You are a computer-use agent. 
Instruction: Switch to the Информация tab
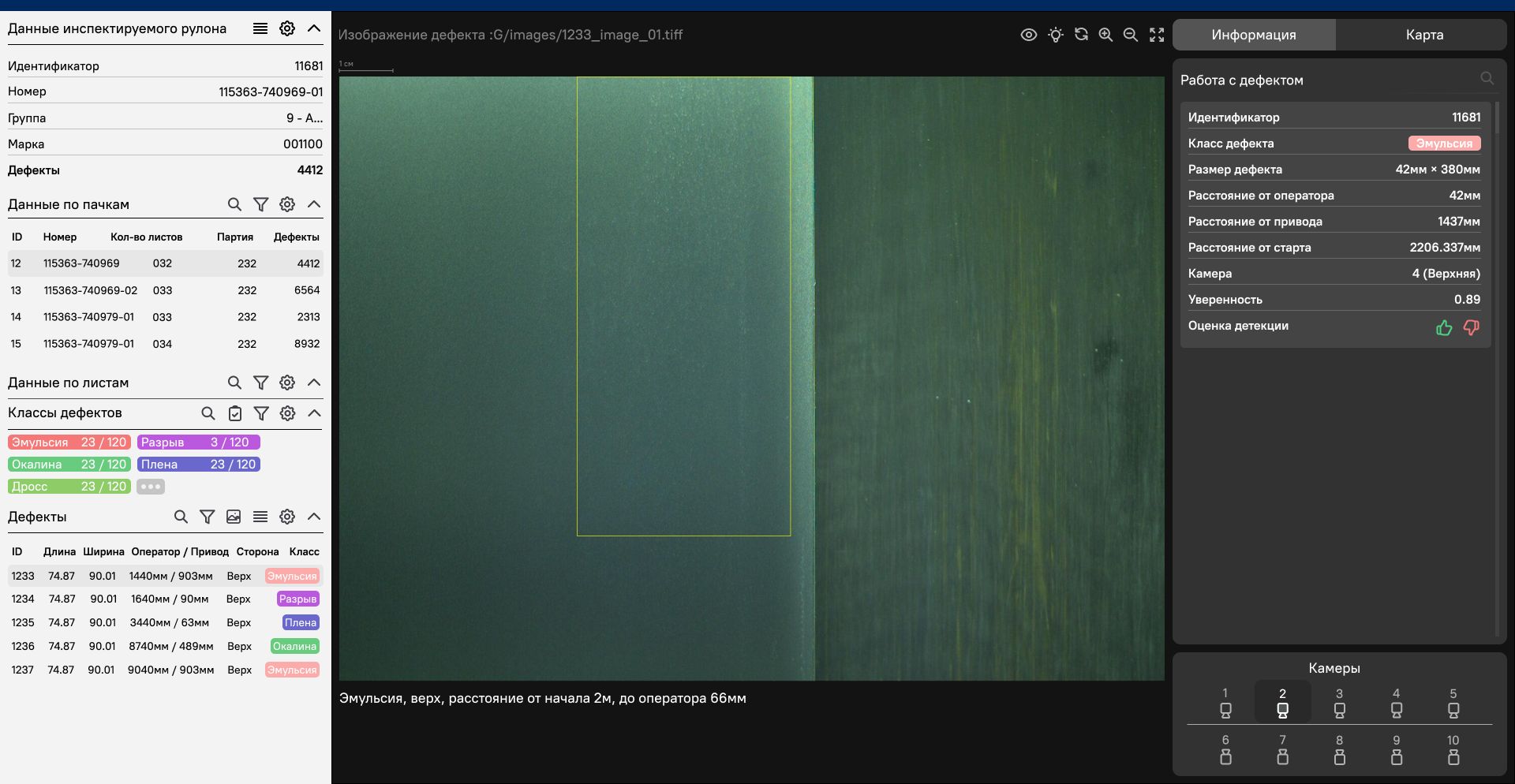tap(1254, 35)
